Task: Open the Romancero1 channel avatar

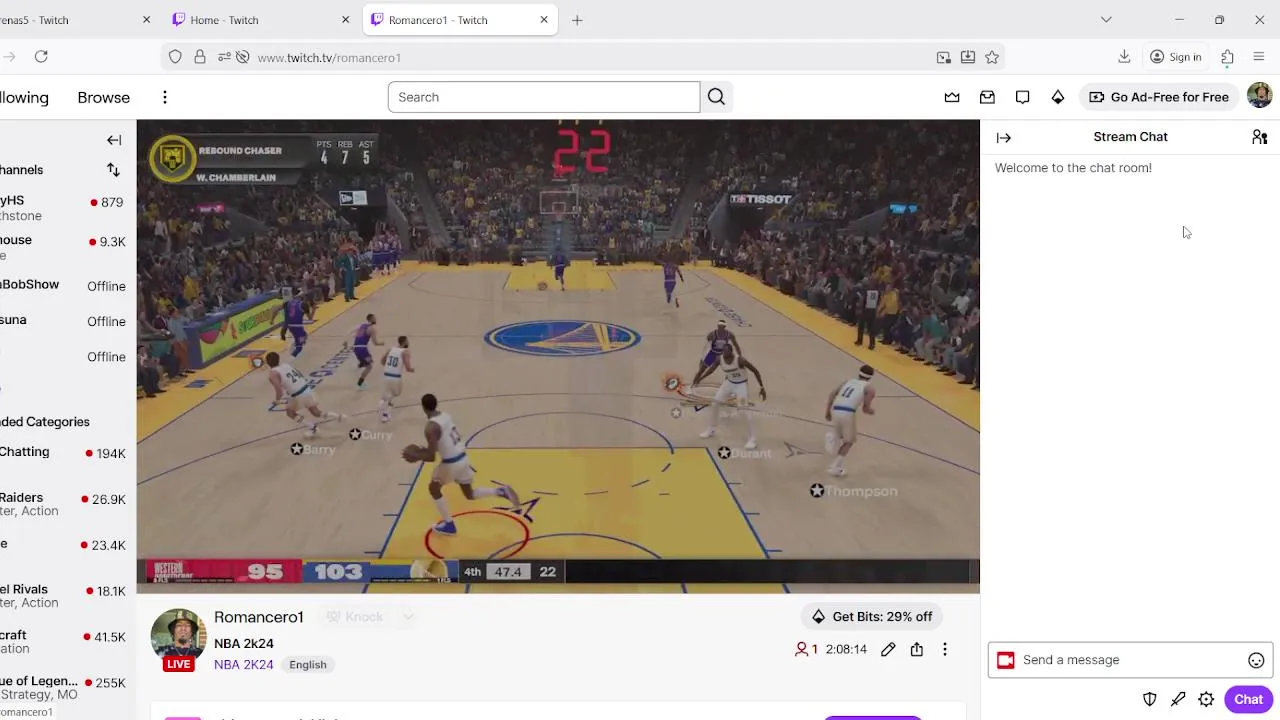Action: [179, 634]
